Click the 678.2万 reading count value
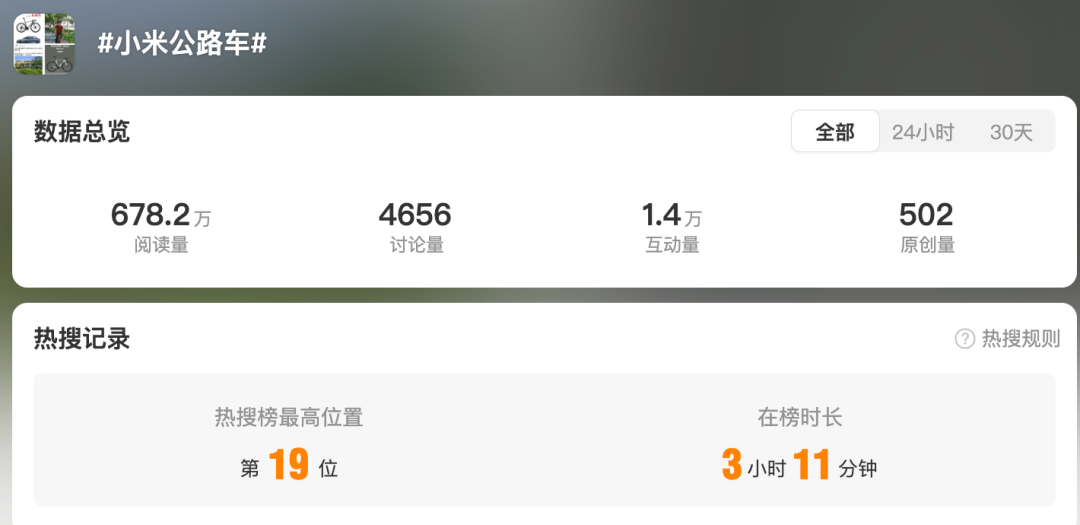Viewport: 1080px width, 525px height. click(x=161, y=216)
